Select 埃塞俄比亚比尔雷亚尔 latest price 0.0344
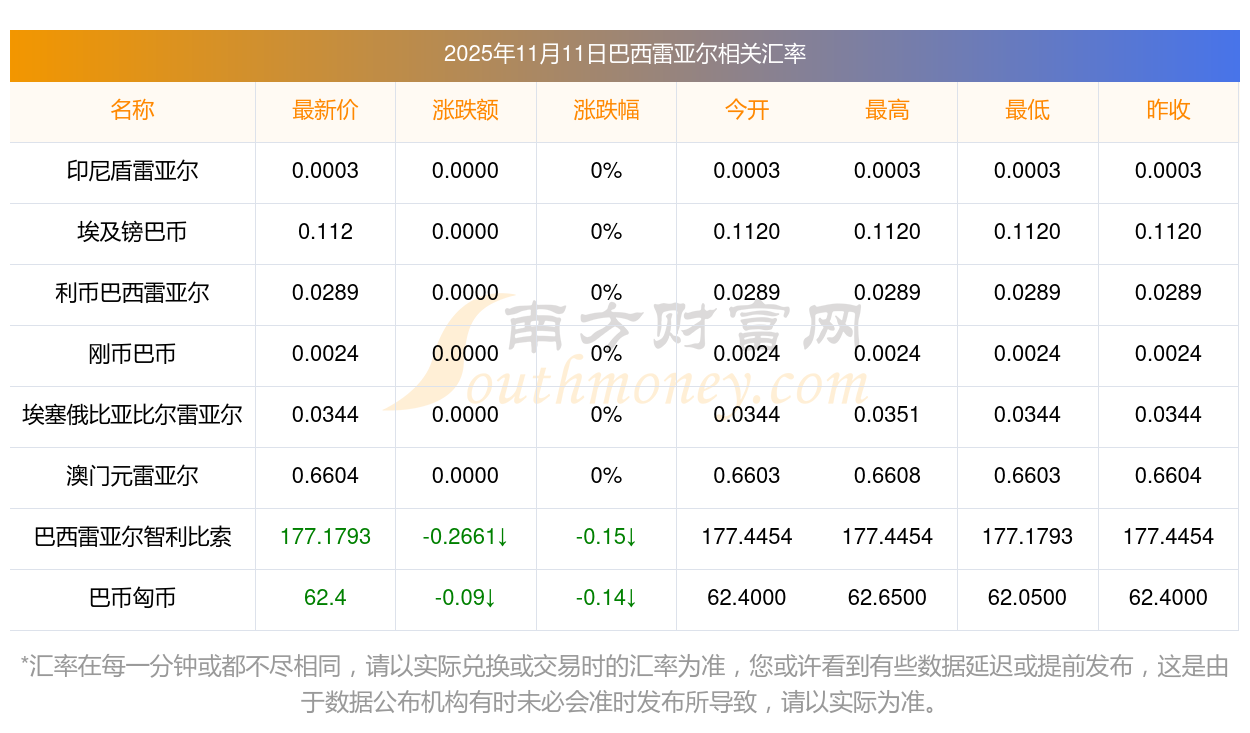Viewport: 1250px width, 733px height. 325,415
